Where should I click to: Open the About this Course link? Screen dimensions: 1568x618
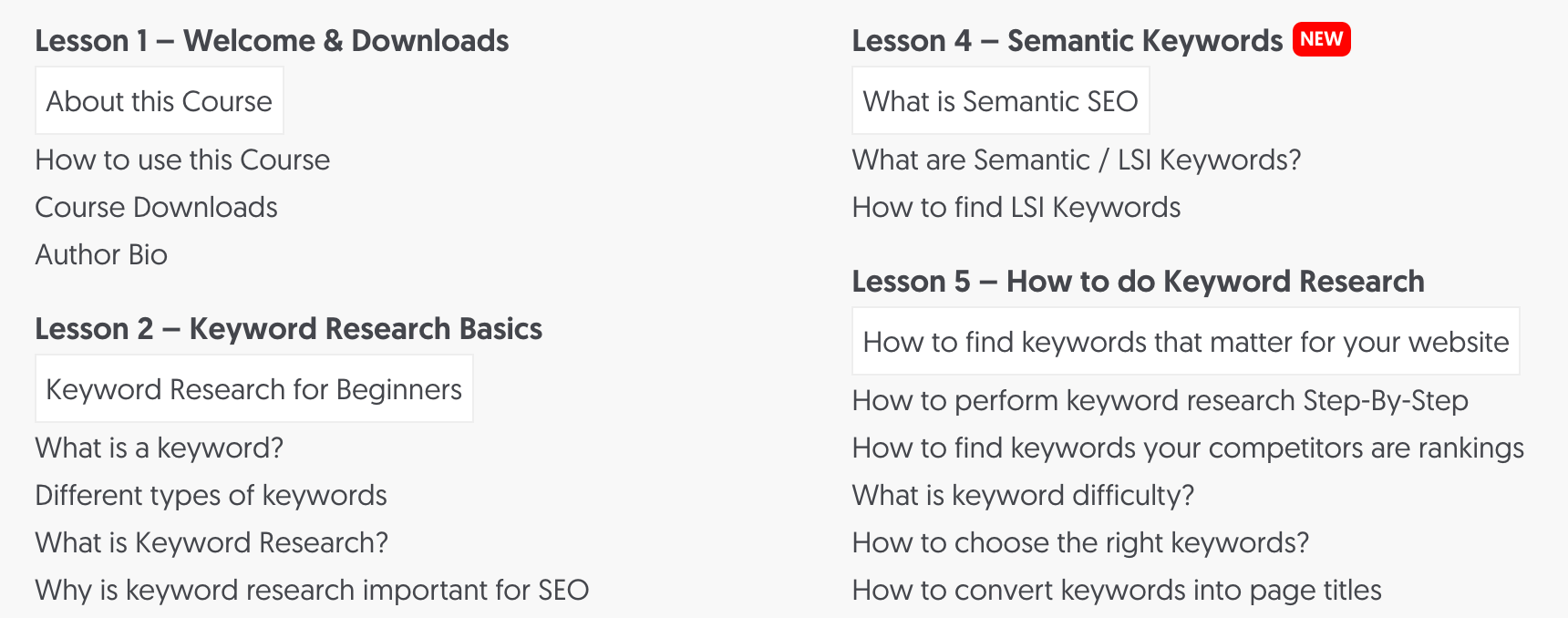pyautogui.click(x=159, y=101)
